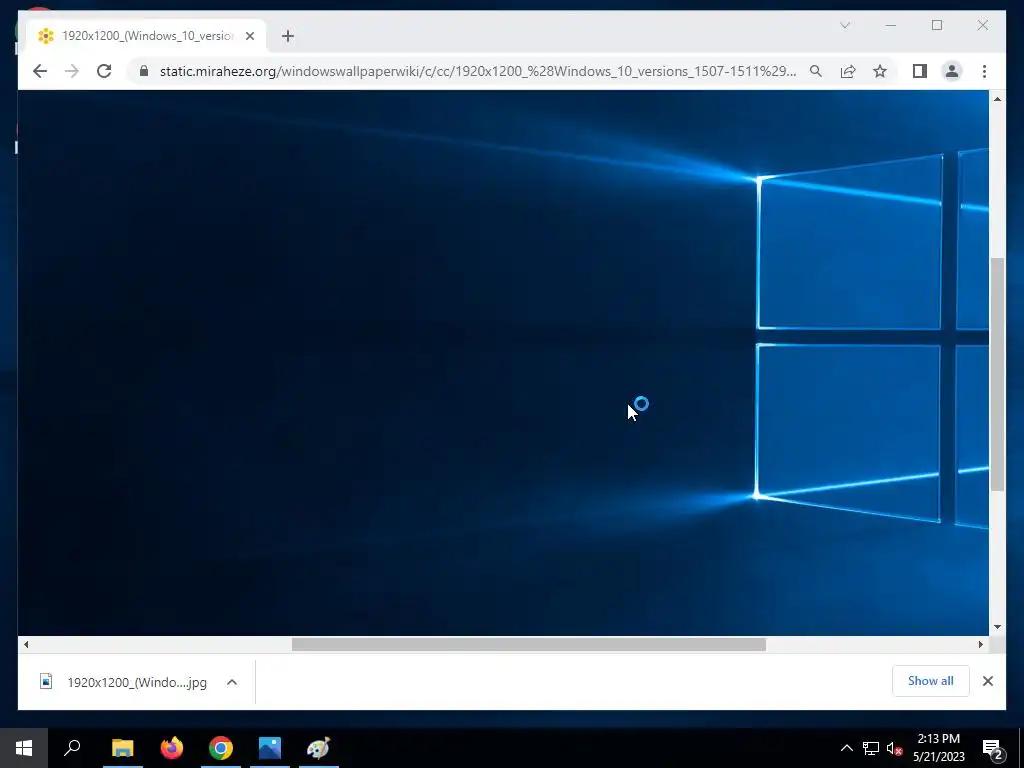Click Show all downloads
The width and height of the screenshot is (1024, 768).
coord(931,681)
